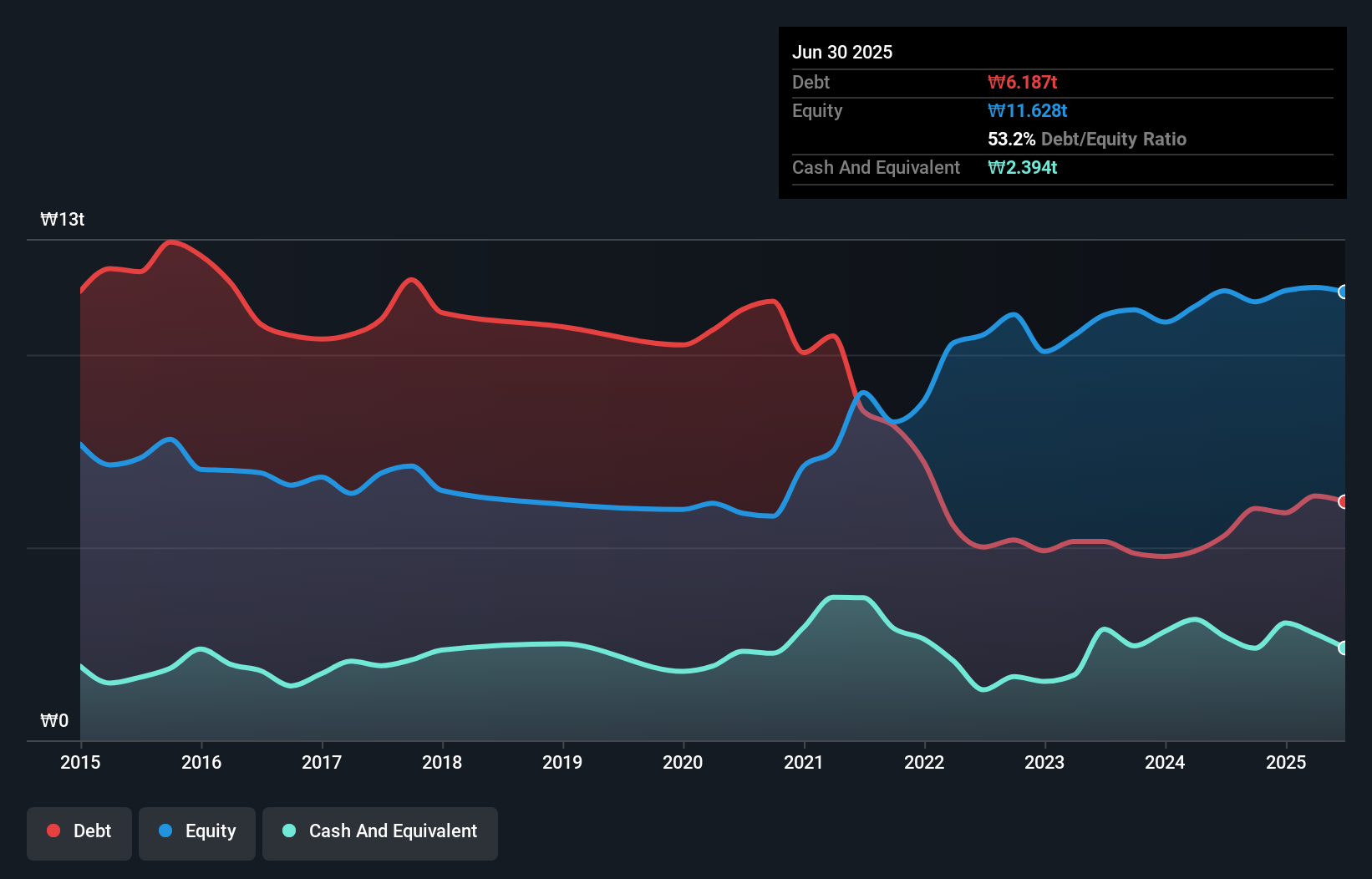Image resolution: width=1372 pixels, height=879 pixels.
Task: Select the 2021 x-axis tick label
Action: 804,762
